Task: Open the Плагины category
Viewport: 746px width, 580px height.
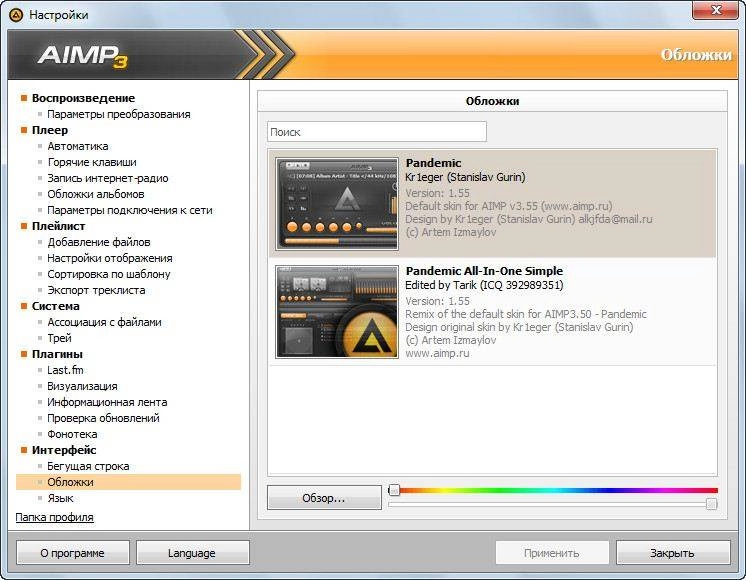Action: 57,354
